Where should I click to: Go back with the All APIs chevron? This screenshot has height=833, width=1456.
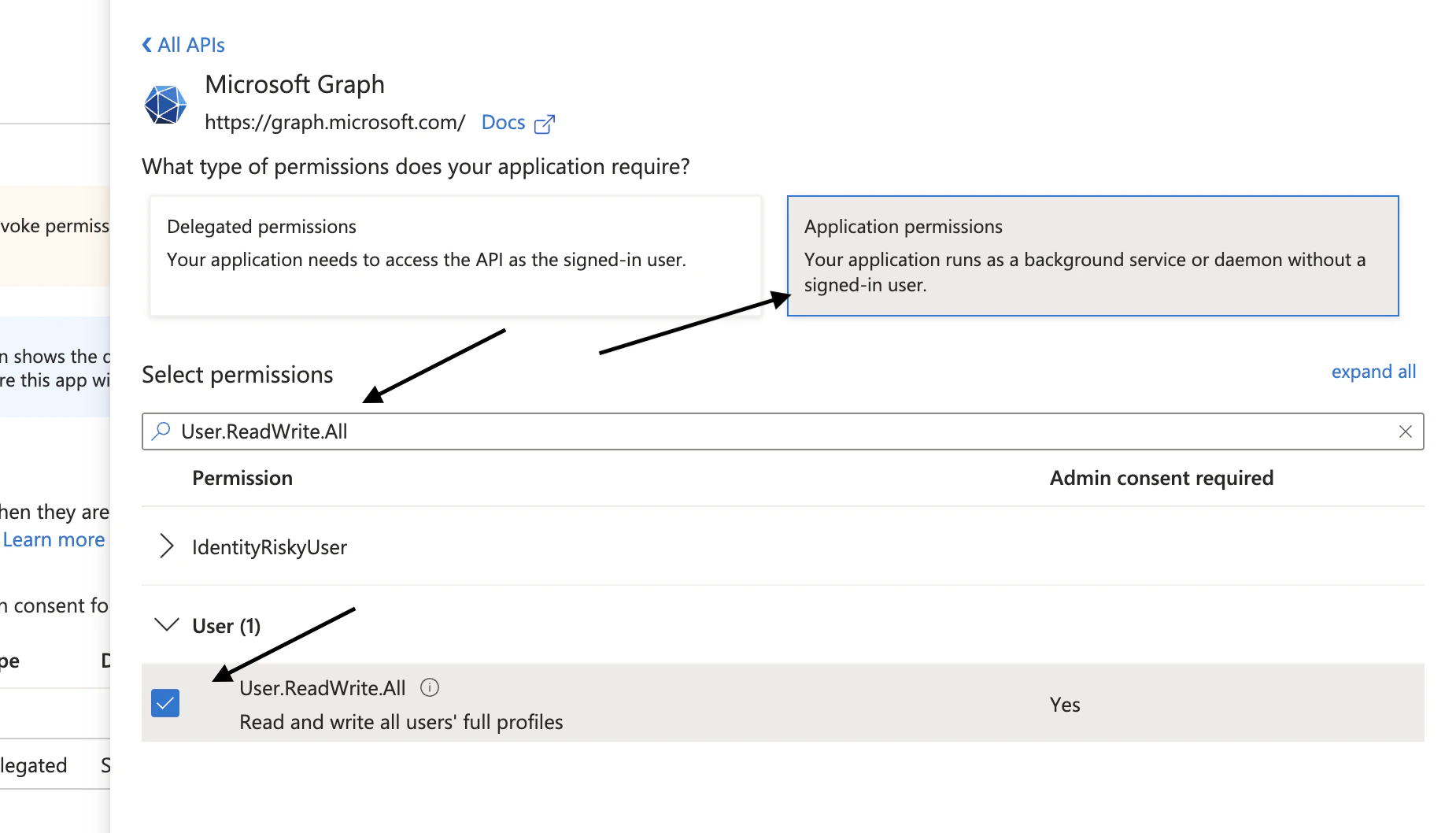(147, 45)
